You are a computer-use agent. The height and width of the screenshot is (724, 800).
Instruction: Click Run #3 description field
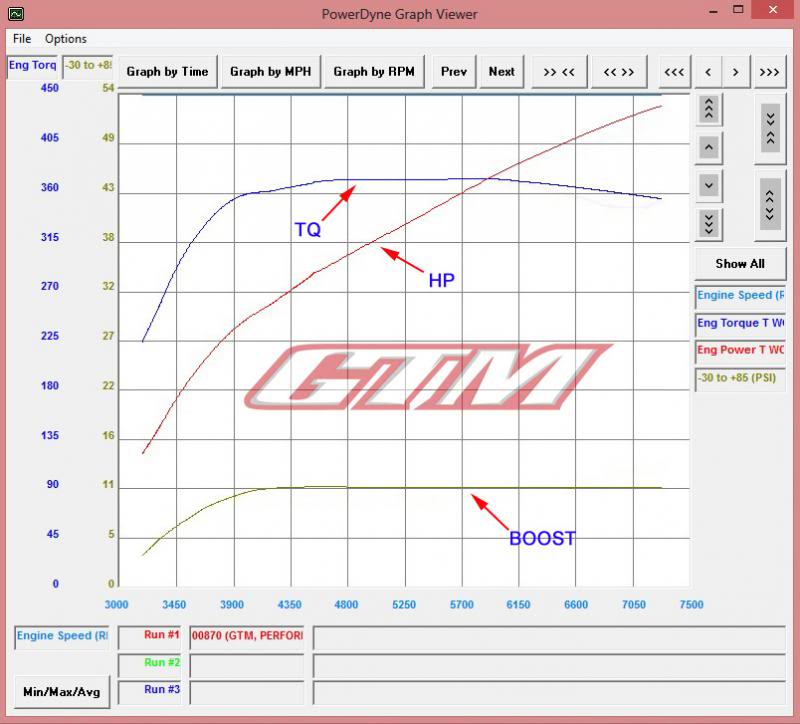click(549, 693)
